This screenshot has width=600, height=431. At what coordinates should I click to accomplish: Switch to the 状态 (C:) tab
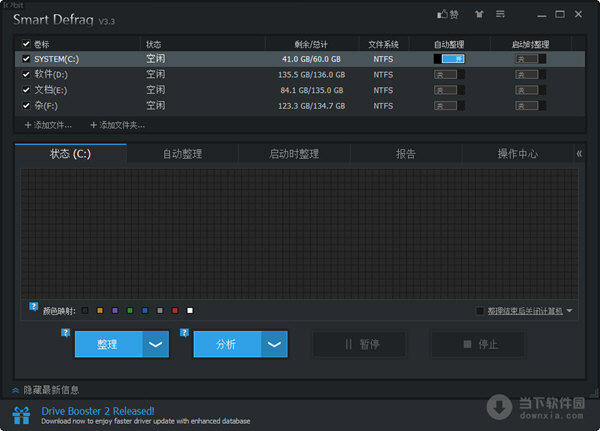tap(70, 154)
